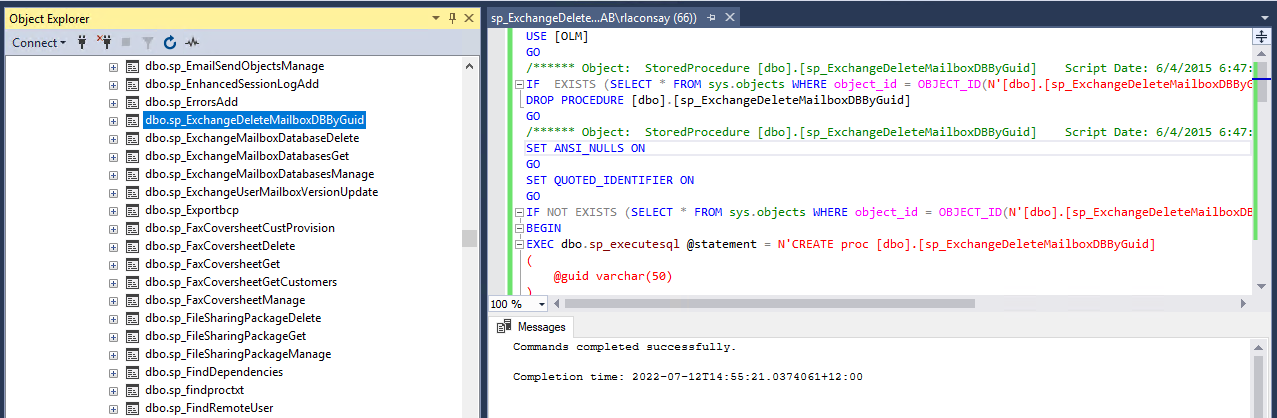The width and height of the screenshot is (1277, 418).
Task: Click the Object Explorer vertical scrollbar thumb
Action: tap(469, 237)
